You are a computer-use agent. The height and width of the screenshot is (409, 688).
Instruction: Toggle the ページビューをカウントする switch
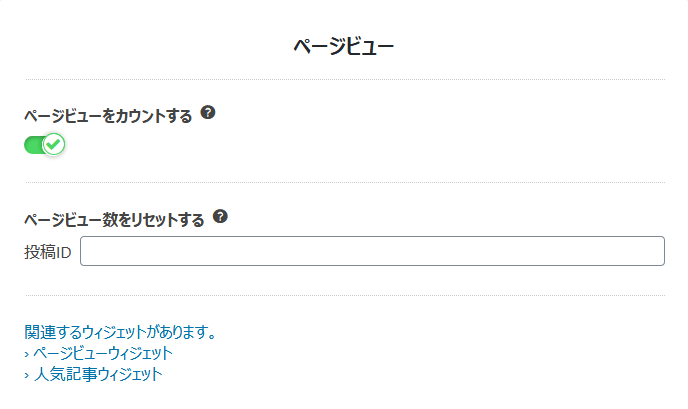click(44, 144)
